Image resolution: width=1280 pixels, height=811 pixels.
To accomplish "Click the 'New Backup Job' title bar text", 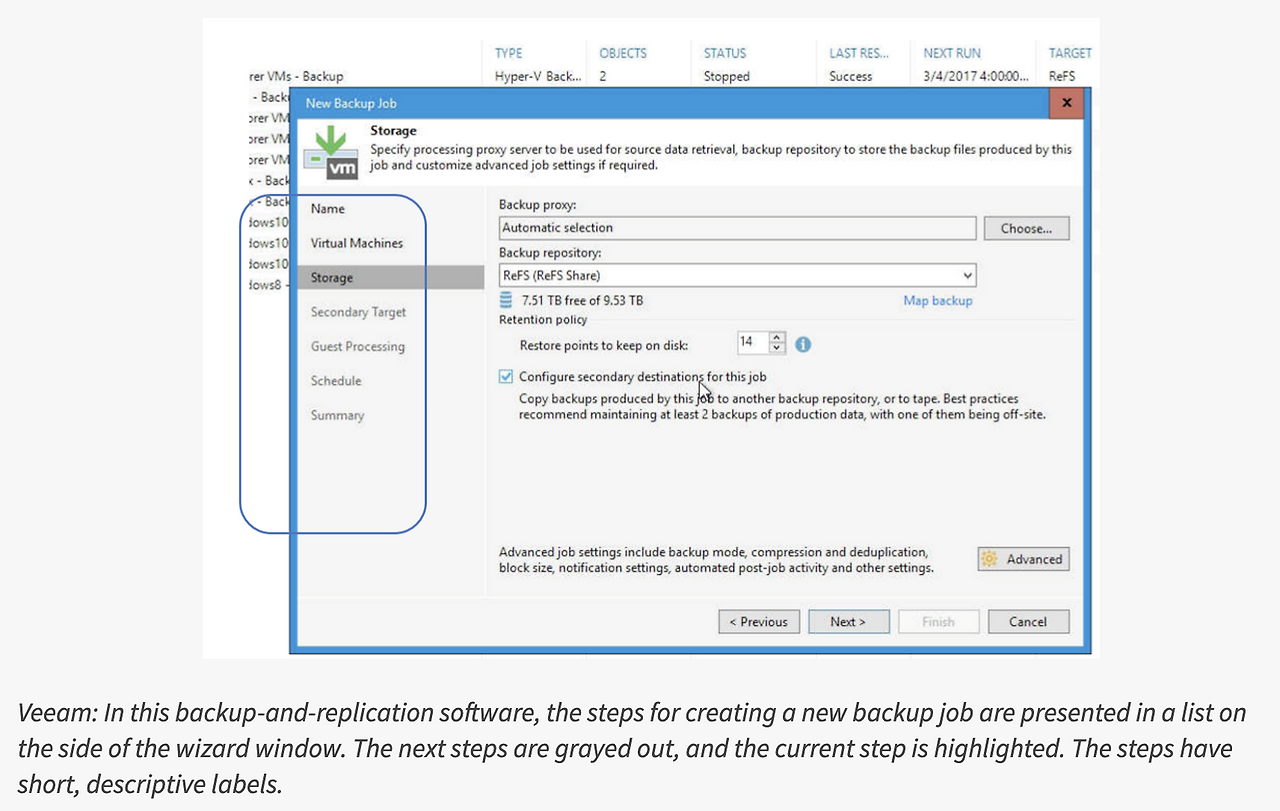I will click(x=351, y=103).
